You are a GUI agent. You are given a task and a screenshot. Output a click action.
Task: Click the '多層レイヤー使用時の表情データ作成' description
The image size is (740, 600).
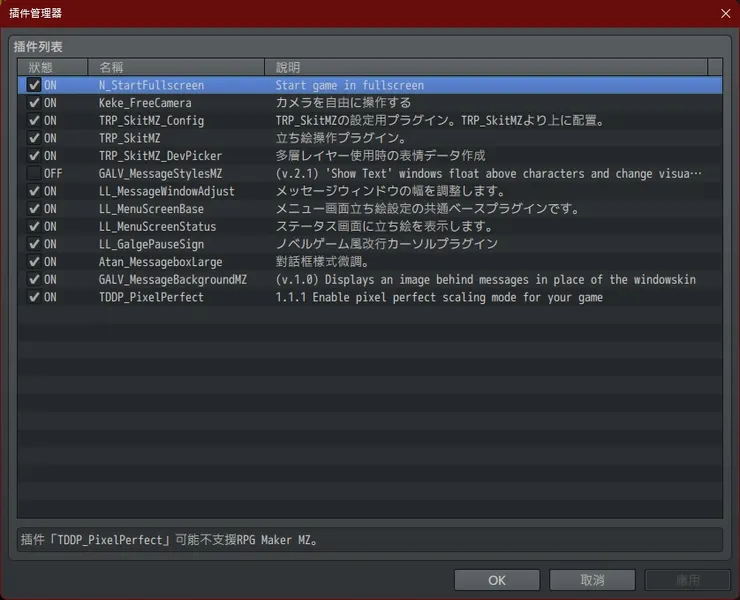[x=380, y=156]
